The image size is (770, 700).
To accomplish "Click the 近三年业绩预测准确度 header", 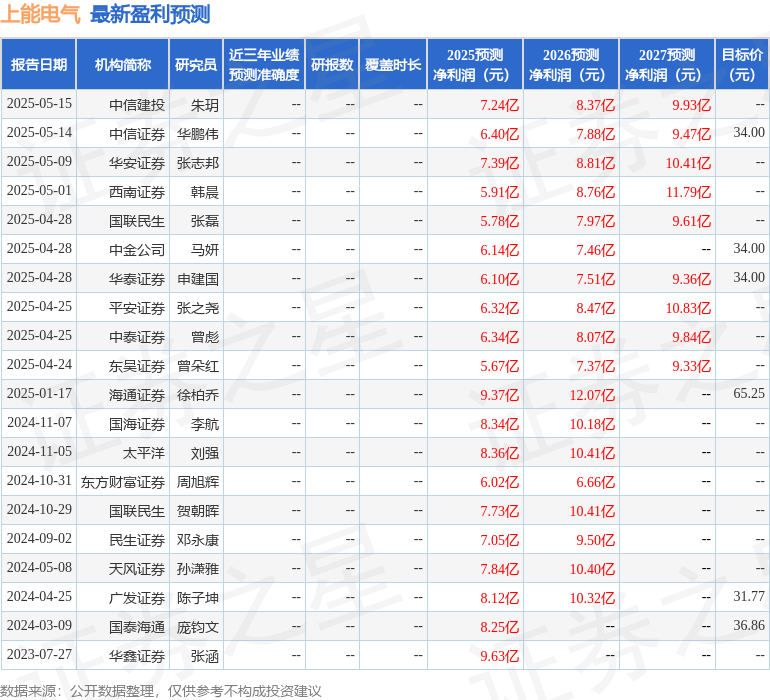I will [x=263, y=65].
